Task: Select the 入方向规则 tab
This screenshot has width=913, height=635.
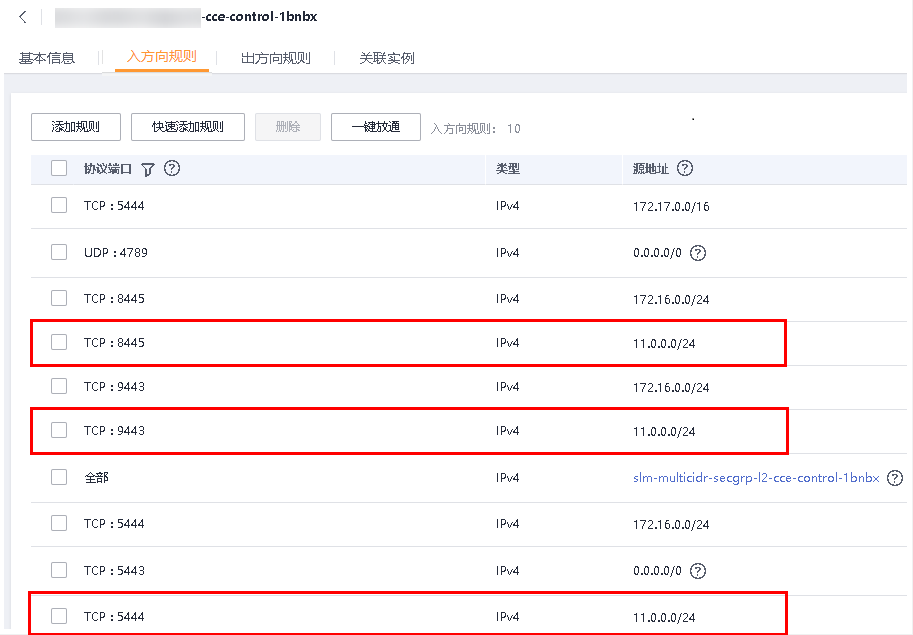Action: click(x=162, y=57)
